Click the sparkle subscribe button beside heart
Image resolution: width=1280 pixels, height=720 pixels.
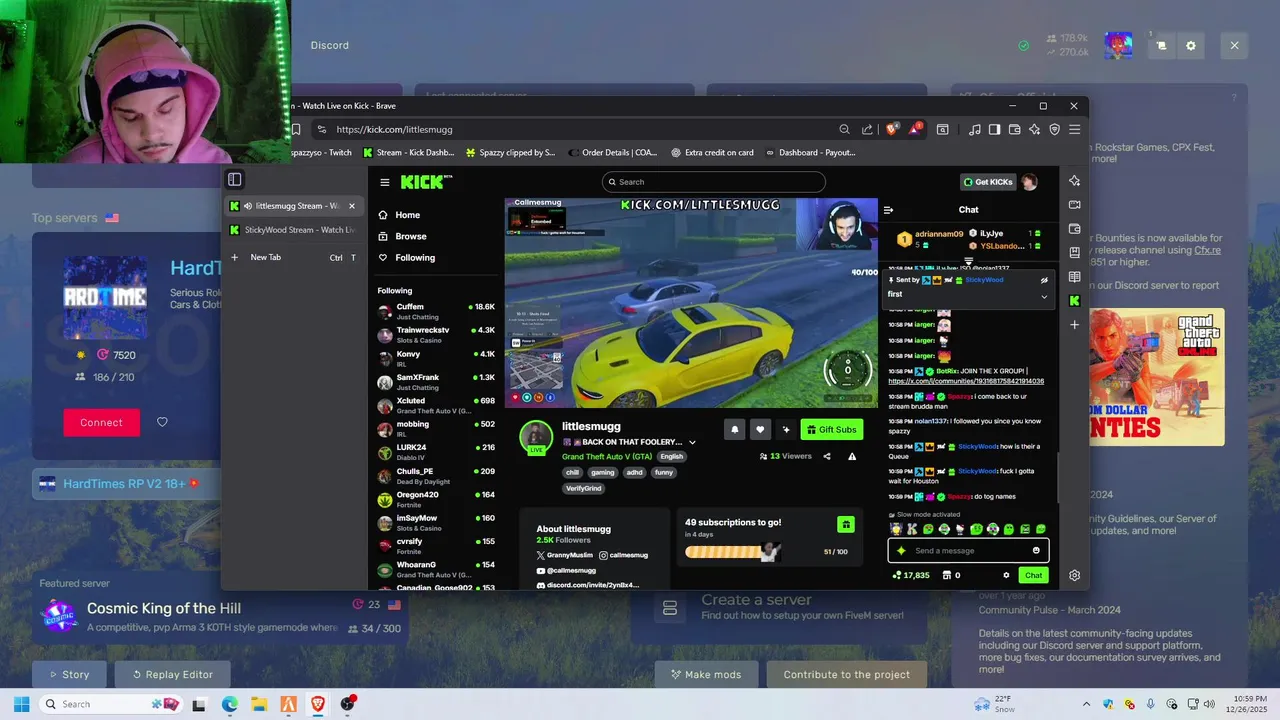point(785,429)
